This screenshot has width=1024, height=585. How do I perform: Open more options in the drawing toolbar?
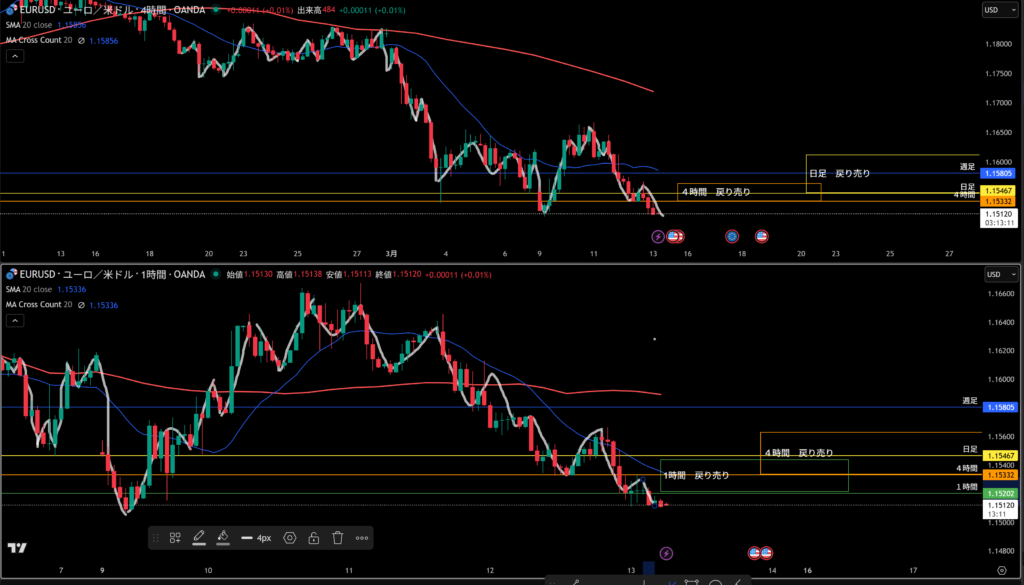pos(362,538)
